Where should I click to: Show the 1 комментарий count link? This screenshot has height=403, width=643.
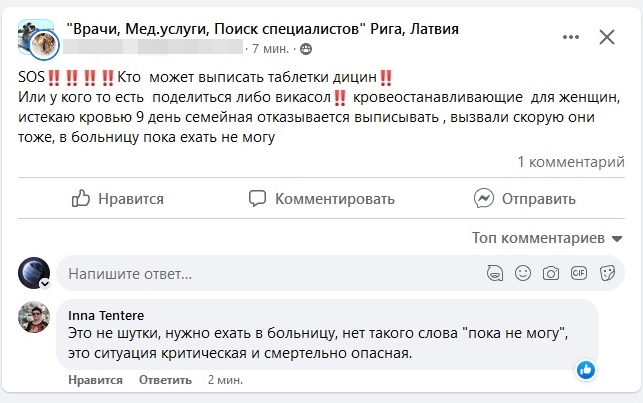(x=571, y=162)
